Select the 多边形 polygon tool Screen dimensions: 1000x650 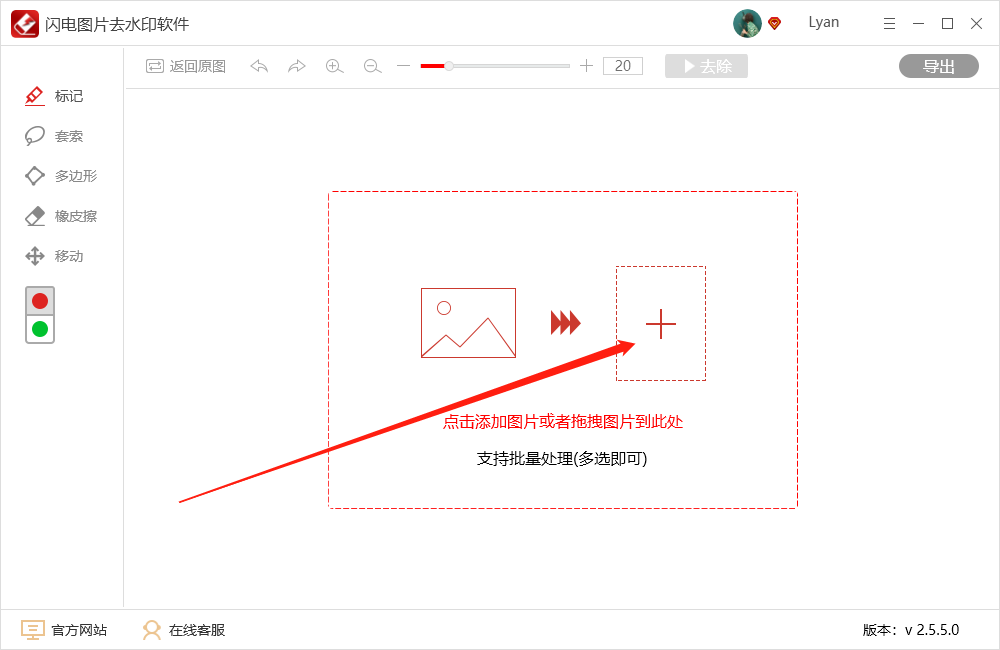point(61,176)
